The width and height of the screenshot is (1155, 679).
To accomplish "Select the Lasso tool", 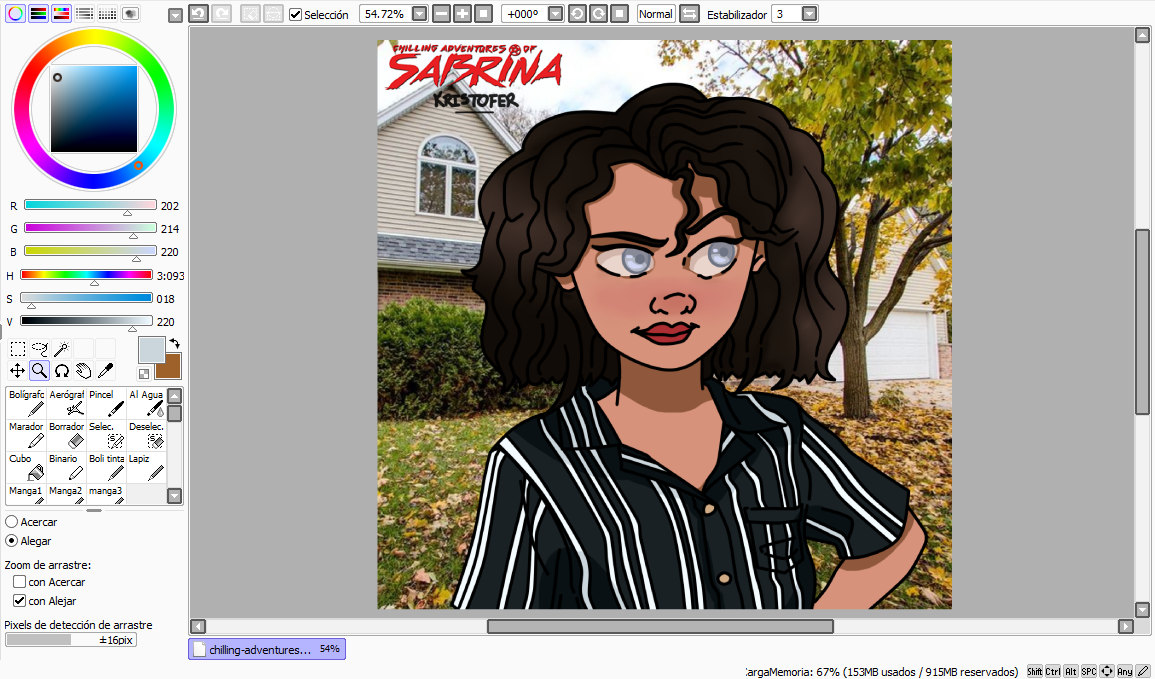I will click(40, 348).
